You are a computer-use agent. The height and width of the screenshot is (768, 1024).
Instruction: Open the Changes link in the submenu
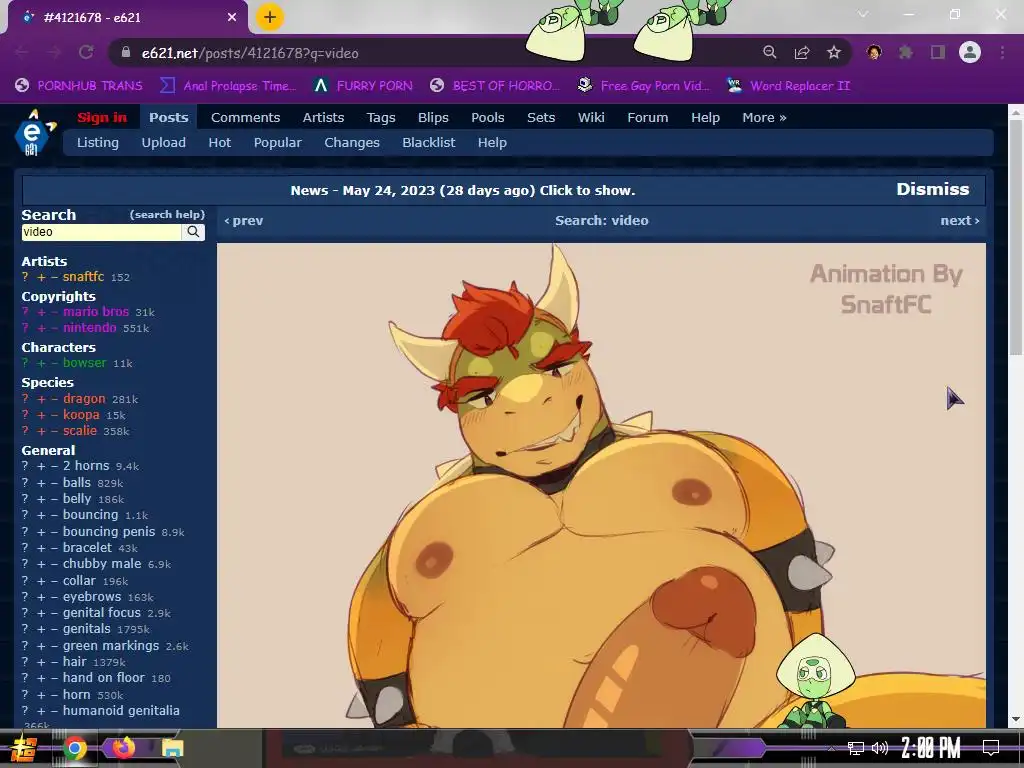point(352,142)
